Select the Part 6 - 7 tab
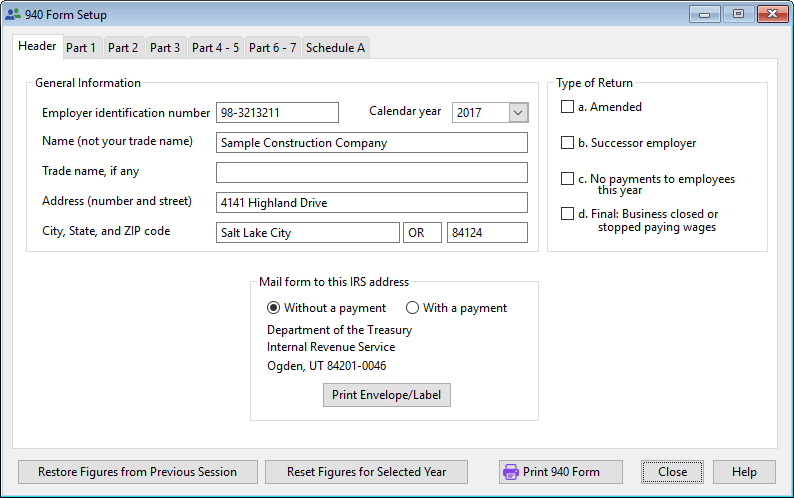Image resolution: width=794 pixels, height=498 pixels. tap(272, 48)
